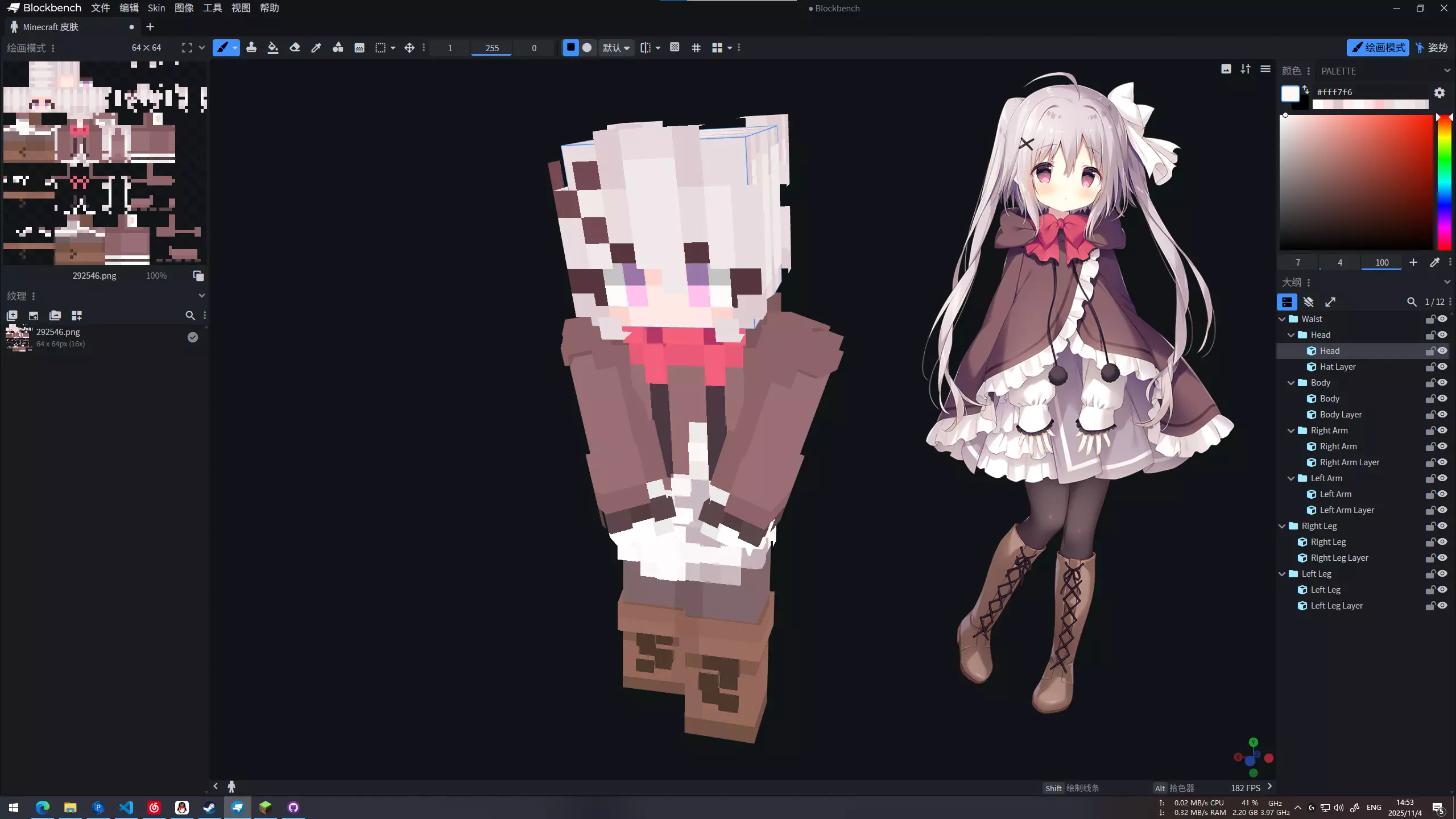The height and width of the screenshot is (819, 1456).
Task: Open the mirror painting options arrow
Action: [658, 48]
